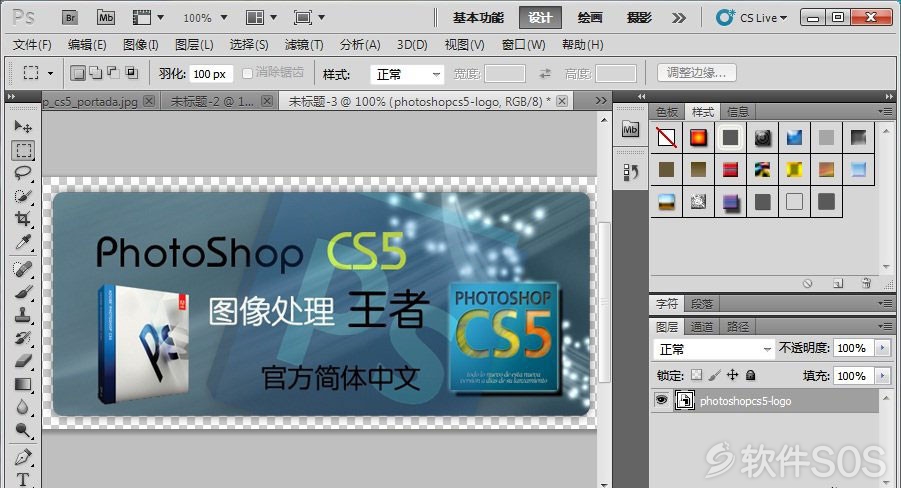Hide the photoshopcs5-logo layer
This screenshot has height=488, width=901.
pos(661,399)
